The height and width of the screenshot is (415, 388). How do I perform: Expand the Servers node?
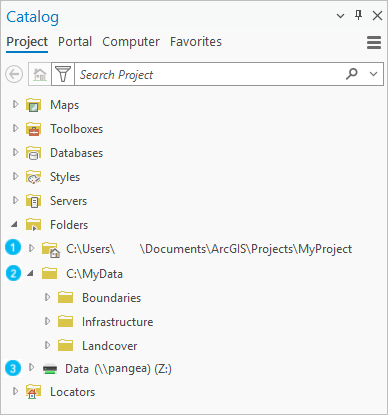[15, 200]
